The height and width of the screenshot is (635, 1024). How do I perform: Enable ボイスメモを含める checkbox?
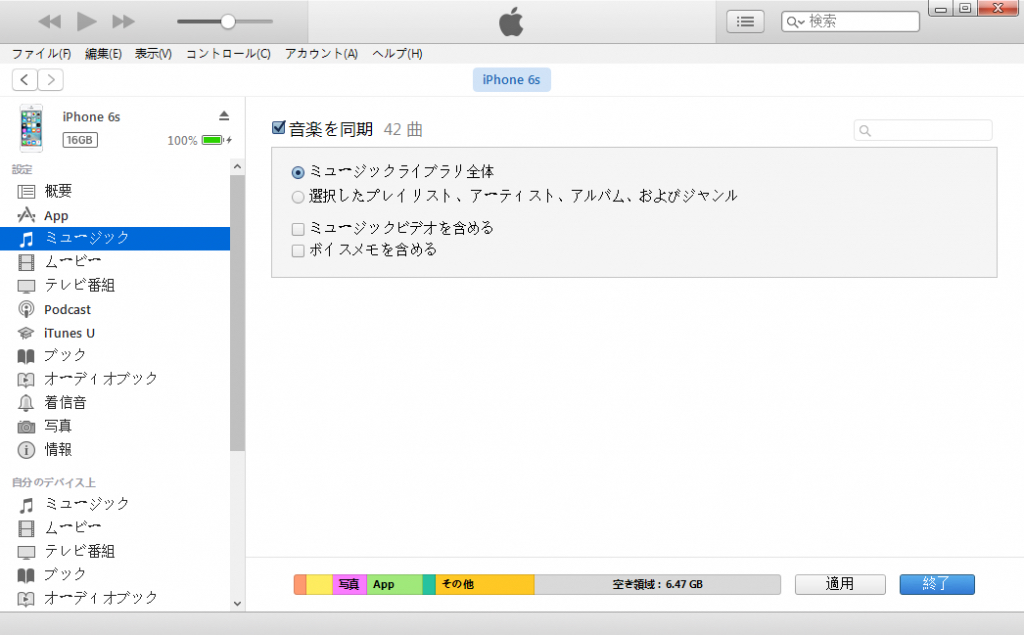coord(298,251)
